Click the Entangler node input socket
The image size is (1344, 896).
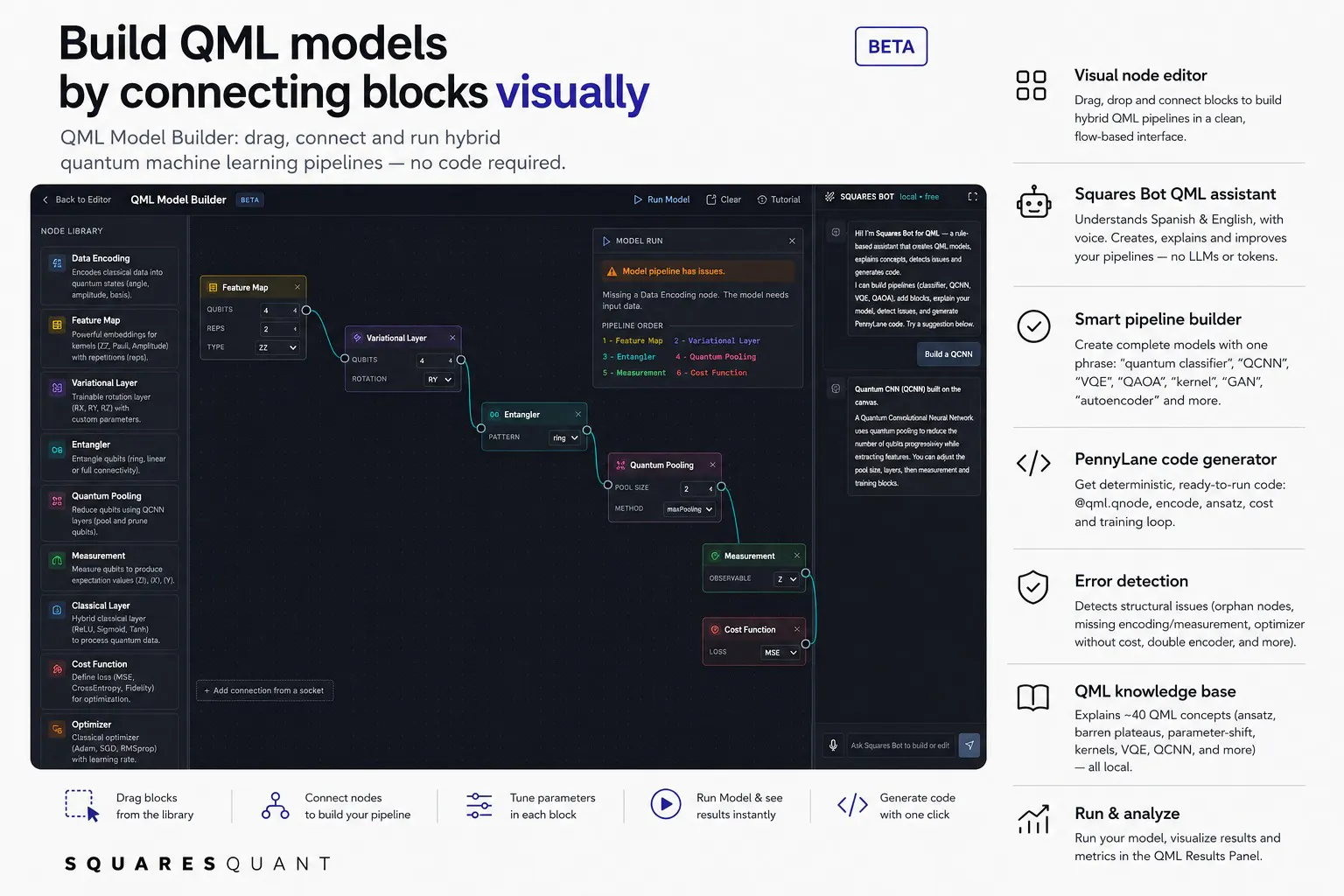click(481, 428)
